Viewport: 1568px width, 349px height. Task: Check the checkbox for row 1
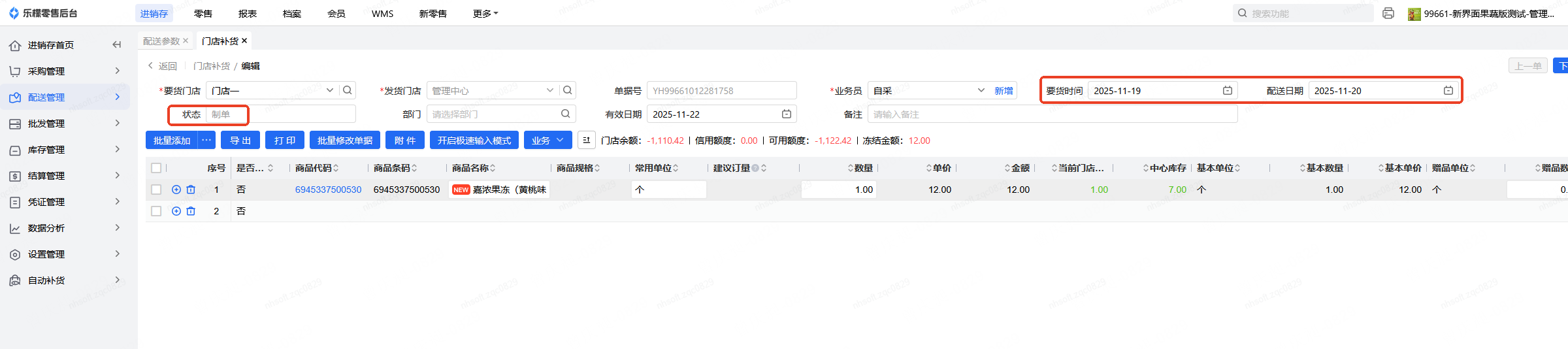156,190
